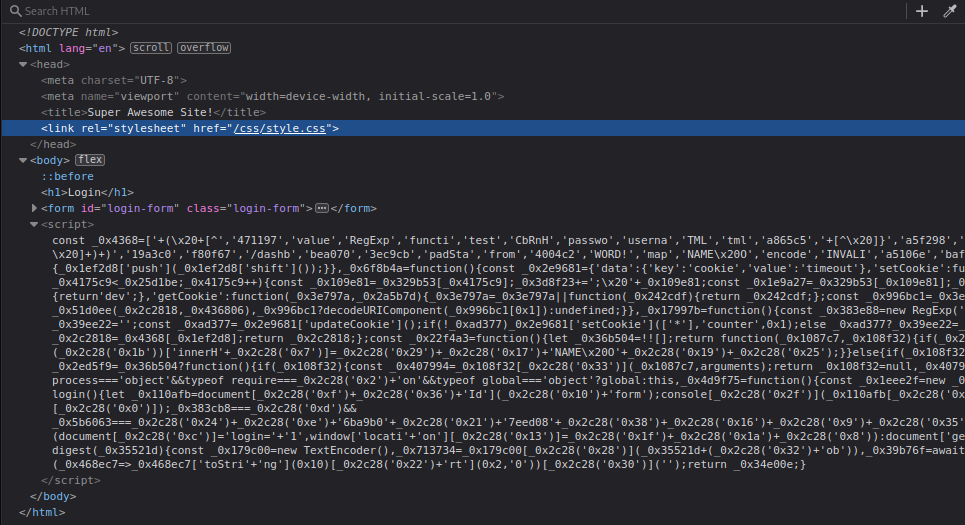The height and width of the screenshot is (525, 965).
Task: Select the meta viewport node
Action: click(x=273, y=96)
